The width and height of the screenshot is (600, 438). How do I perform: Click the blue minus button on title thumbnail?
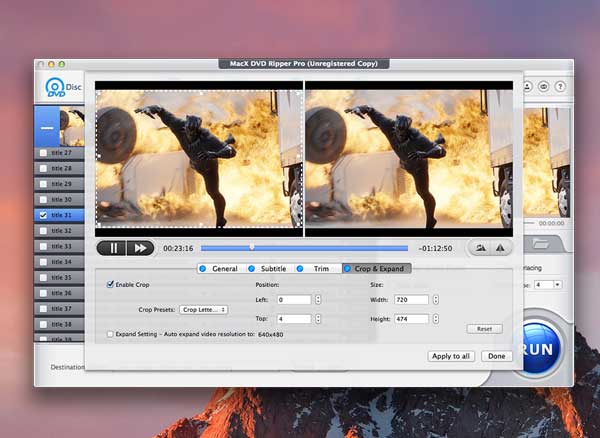coord(47,127)
